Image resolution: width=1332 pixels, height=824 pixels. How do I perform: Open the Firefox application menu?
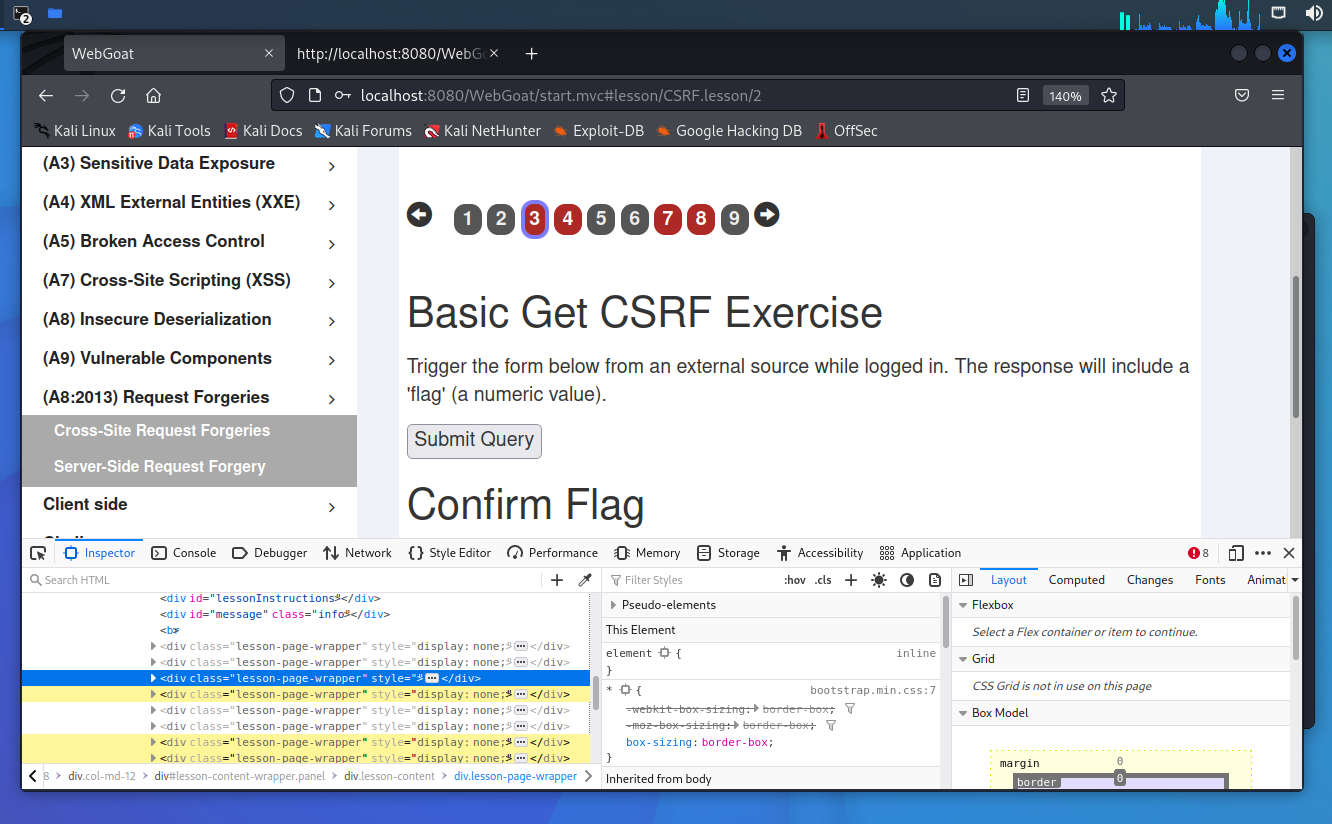click(1277, 96)
